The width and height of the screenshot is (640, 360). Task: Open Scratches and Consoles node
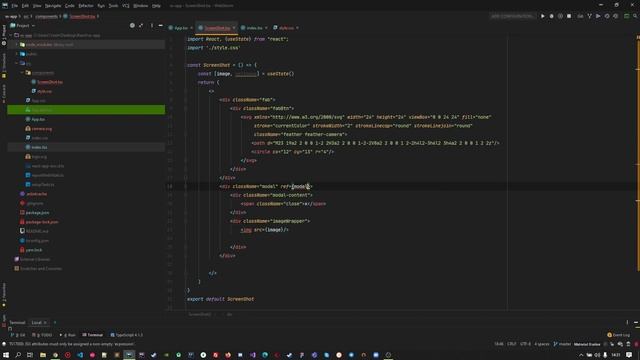pyautogui.click(x=41, y=269)
